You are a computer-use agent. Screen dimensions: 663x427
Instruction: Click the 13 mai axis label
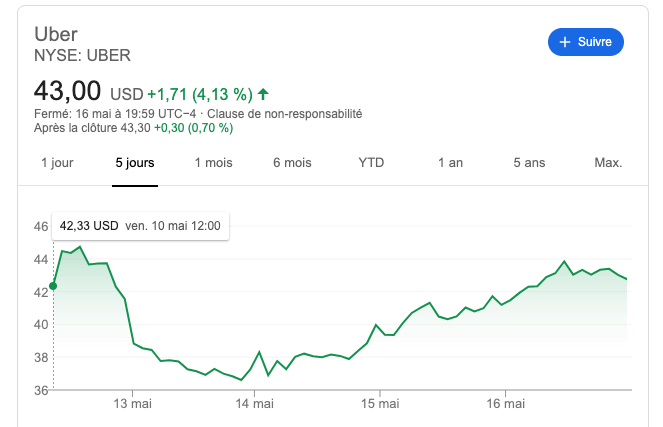pyautogui.click(x=132, y=404)
